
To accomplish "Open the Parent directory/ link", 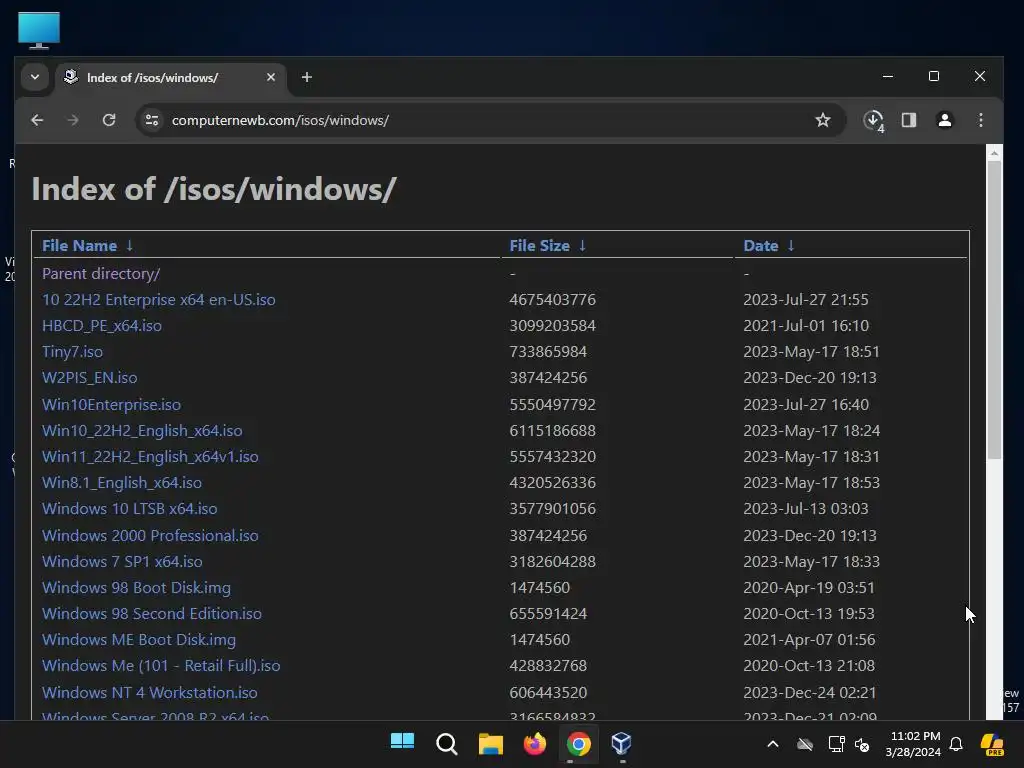I will click(x=101, y=274).
